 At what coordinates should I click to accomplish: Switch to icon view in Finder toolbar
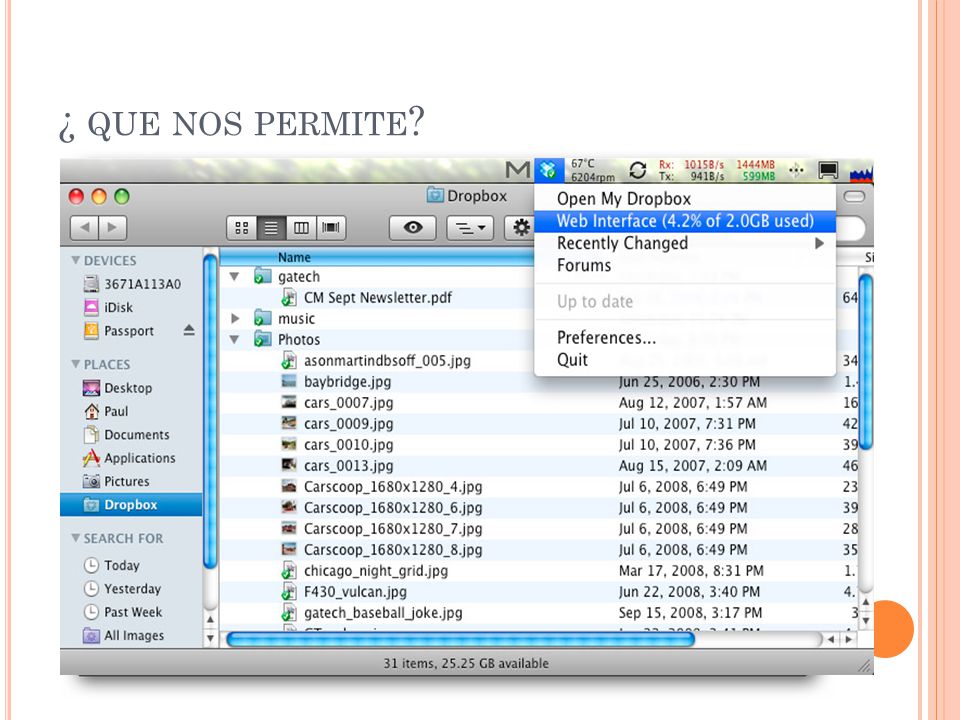pos(242,228)
